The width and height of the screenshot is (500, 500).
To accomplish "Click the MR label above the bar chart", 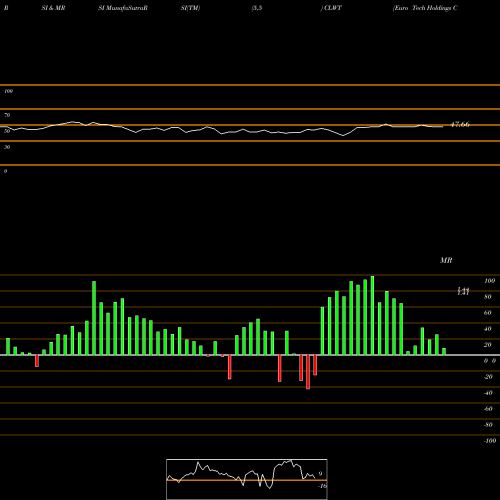I will (446, 260).
